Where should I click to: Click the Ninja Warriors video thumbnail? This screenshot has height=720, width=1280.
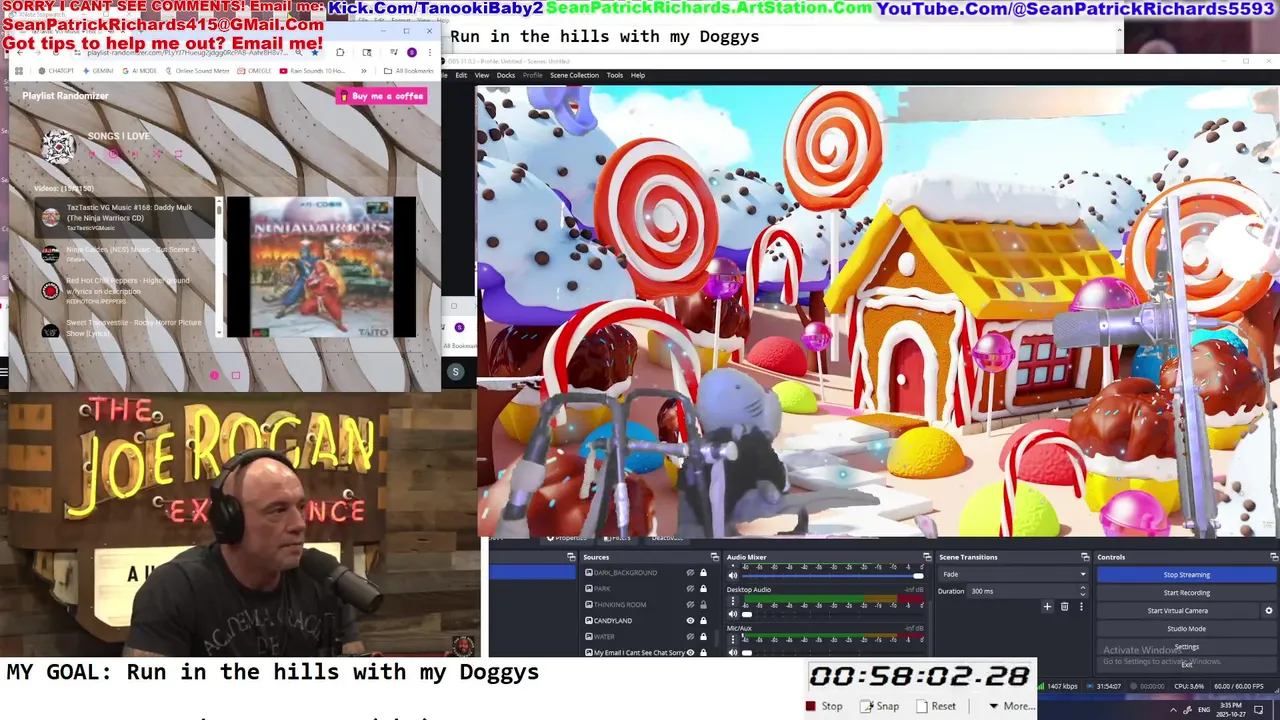click(321, 267)
